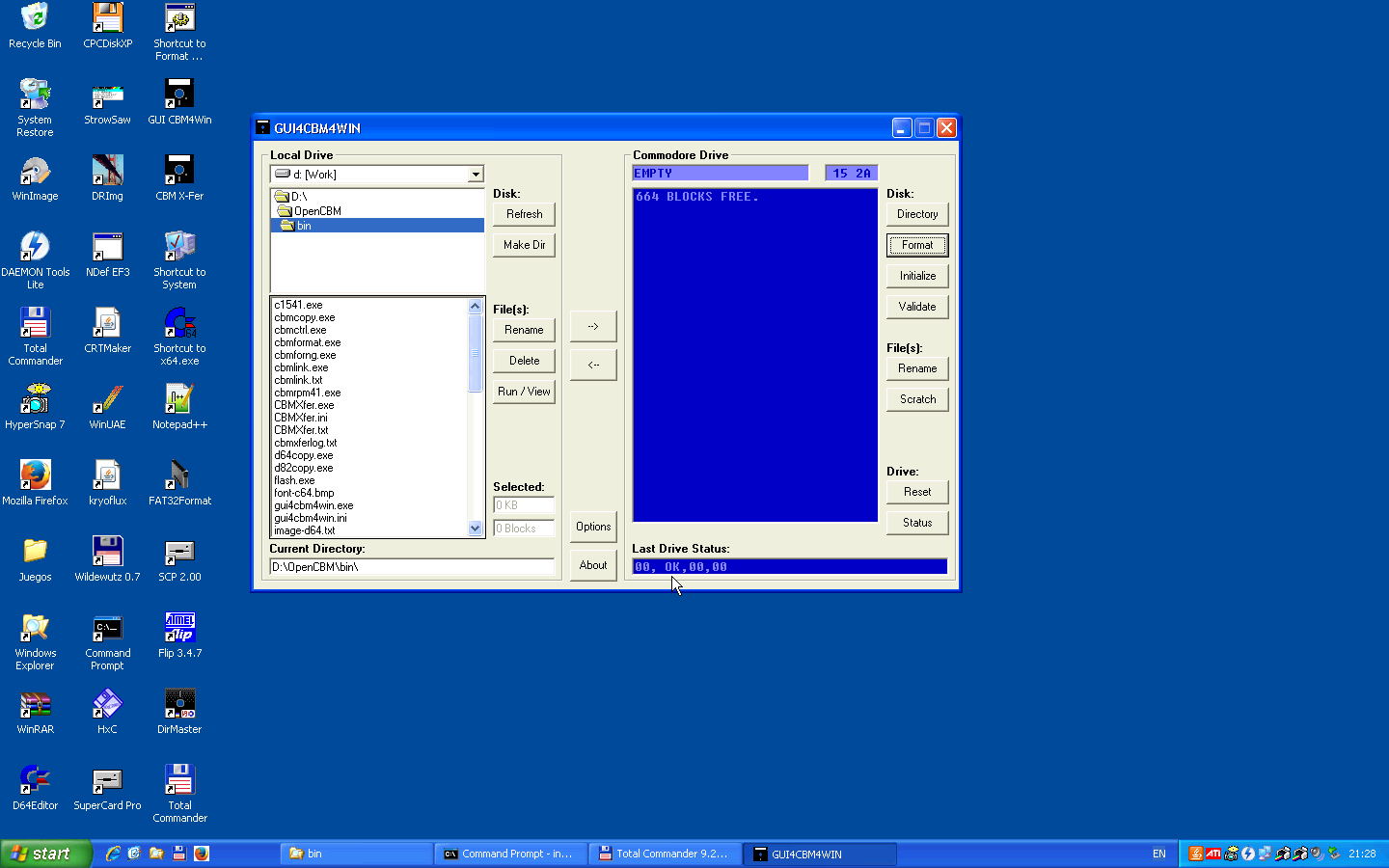Select the DRImg desktop icon

pyautogui.click(x=107, y=178)
